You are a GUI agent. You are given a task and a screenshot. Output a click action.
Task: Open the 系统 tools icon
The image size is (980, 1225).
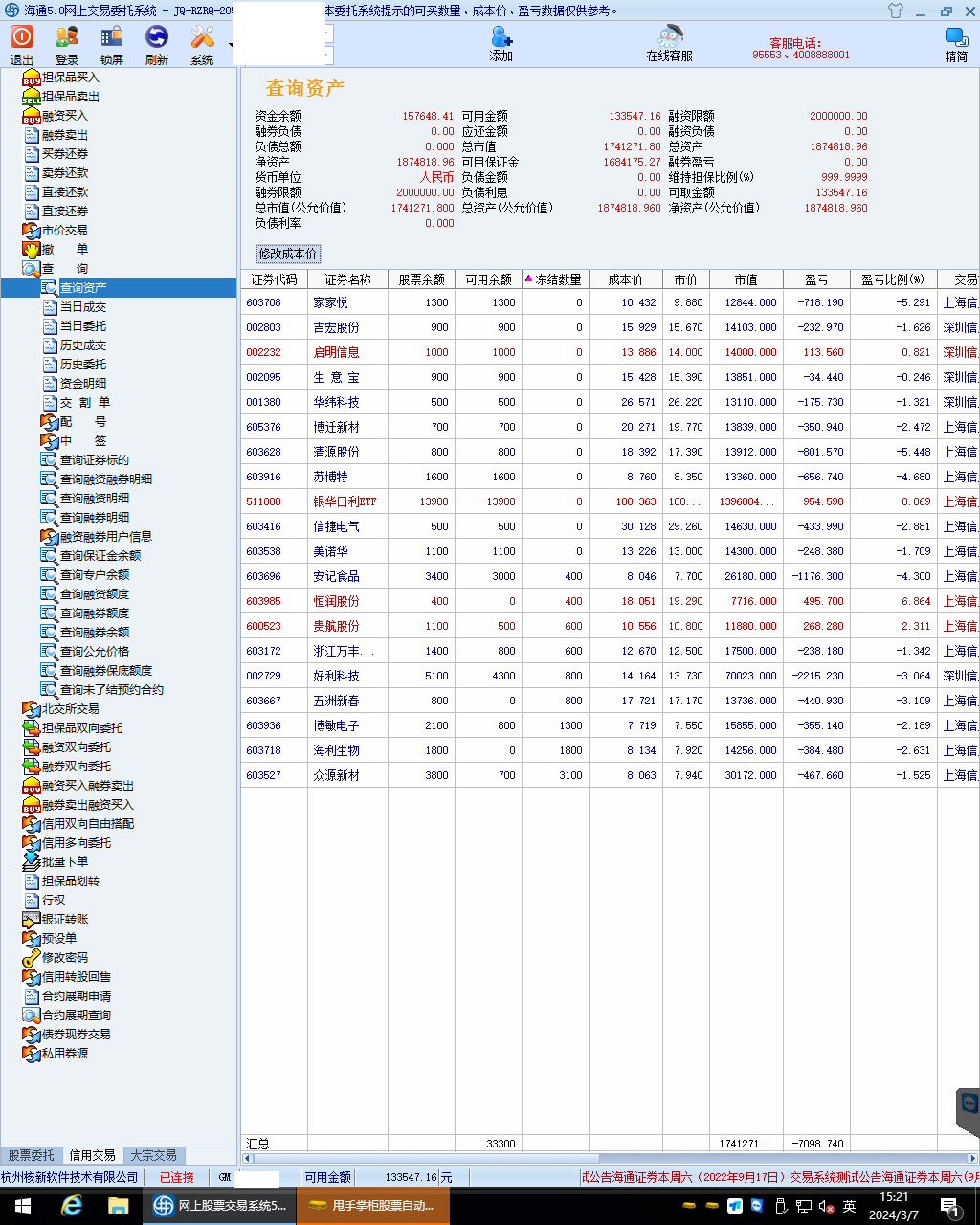[202, 44]
